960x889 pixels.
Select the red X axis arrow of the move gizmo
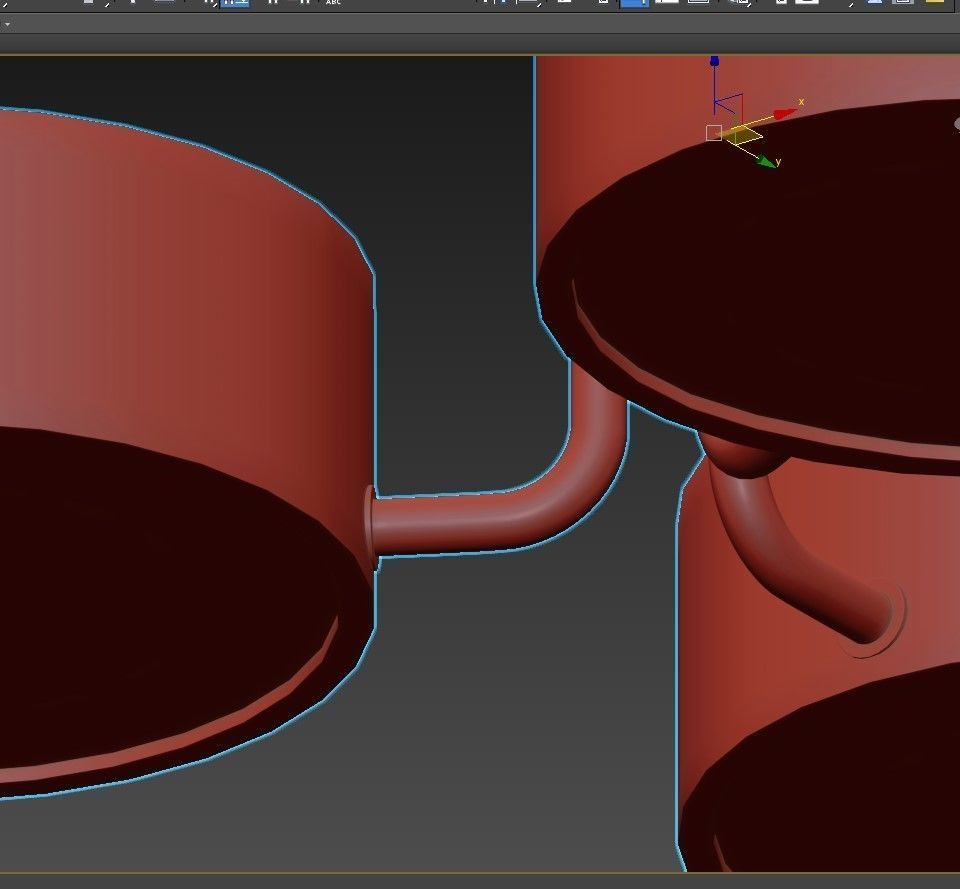point(785,113)
